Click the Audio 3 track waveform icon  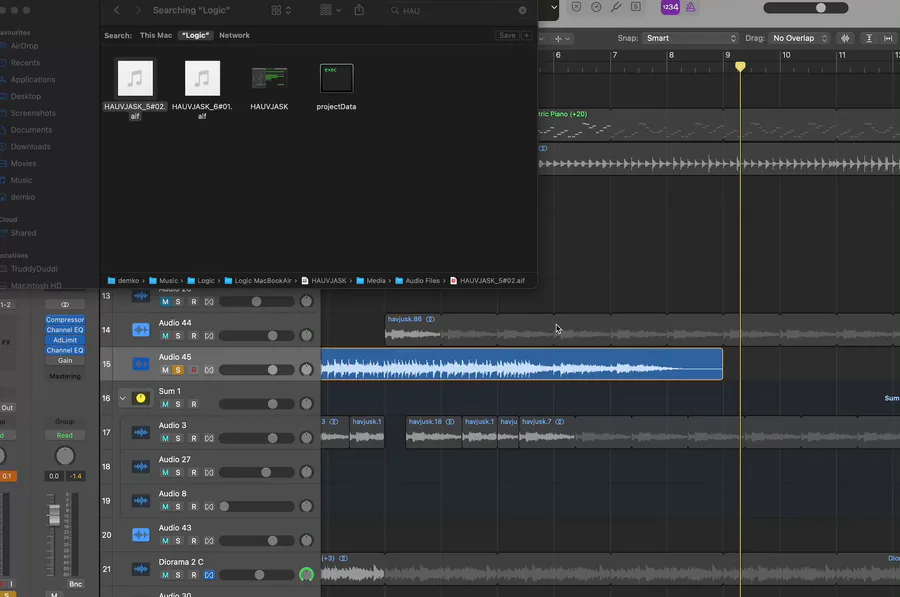[141, 432]
